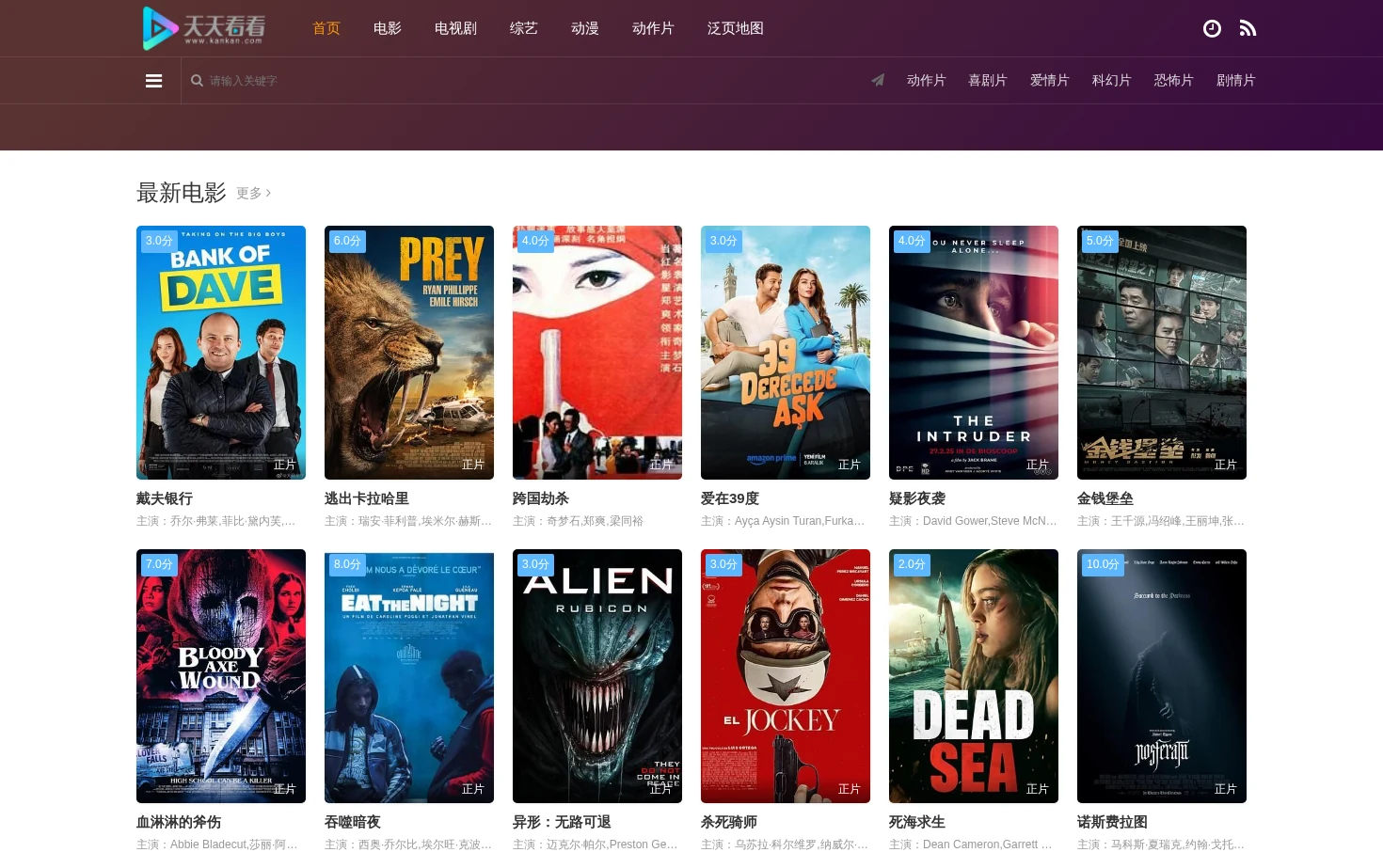Switch to the 电影 nav tab
Viewport: 1383px width, 868px height.
click(x=388, y=28)
